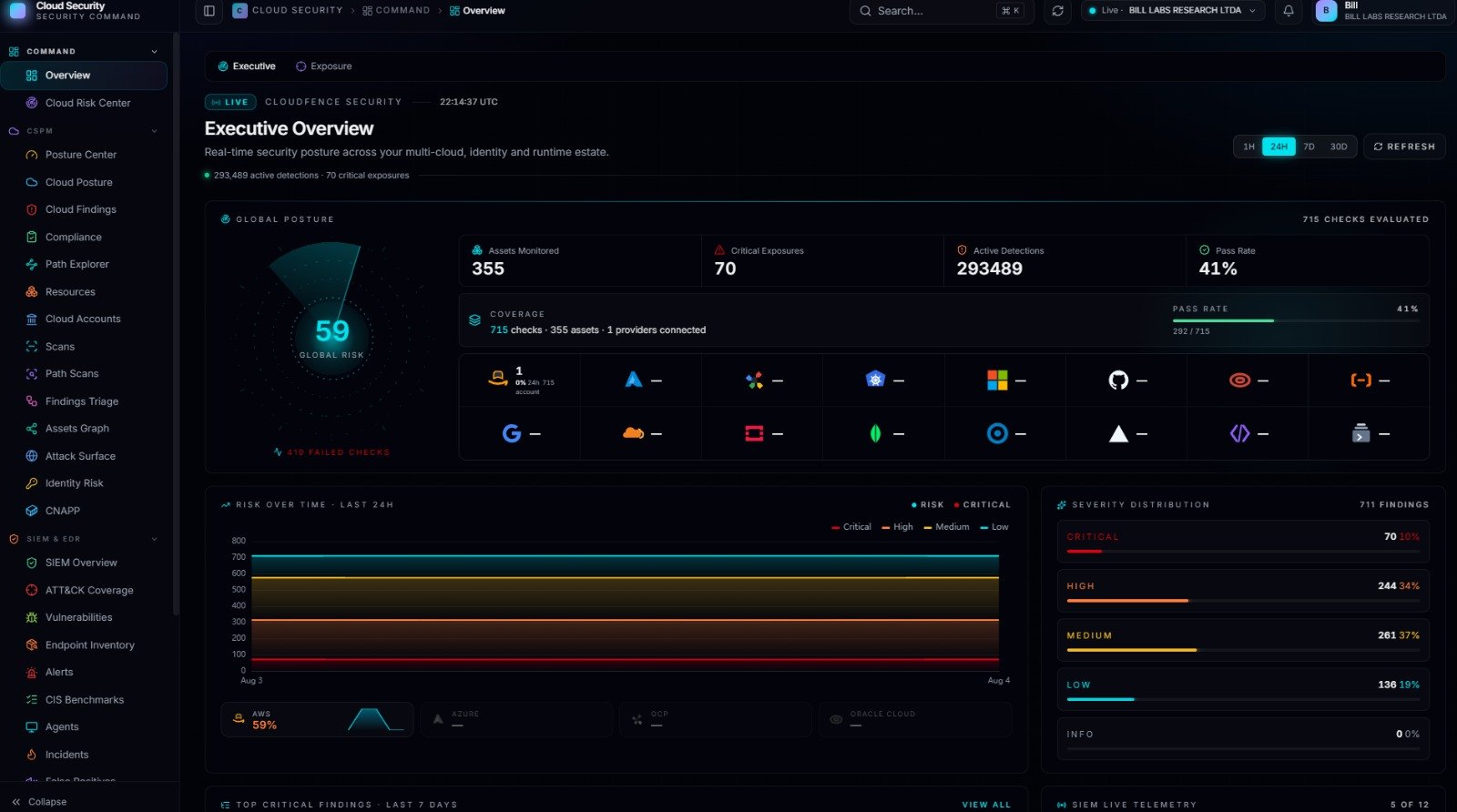Click CLOUD SECURITY breadcrumb item
Screen dimensions: 1457x812
click(288, 11)
